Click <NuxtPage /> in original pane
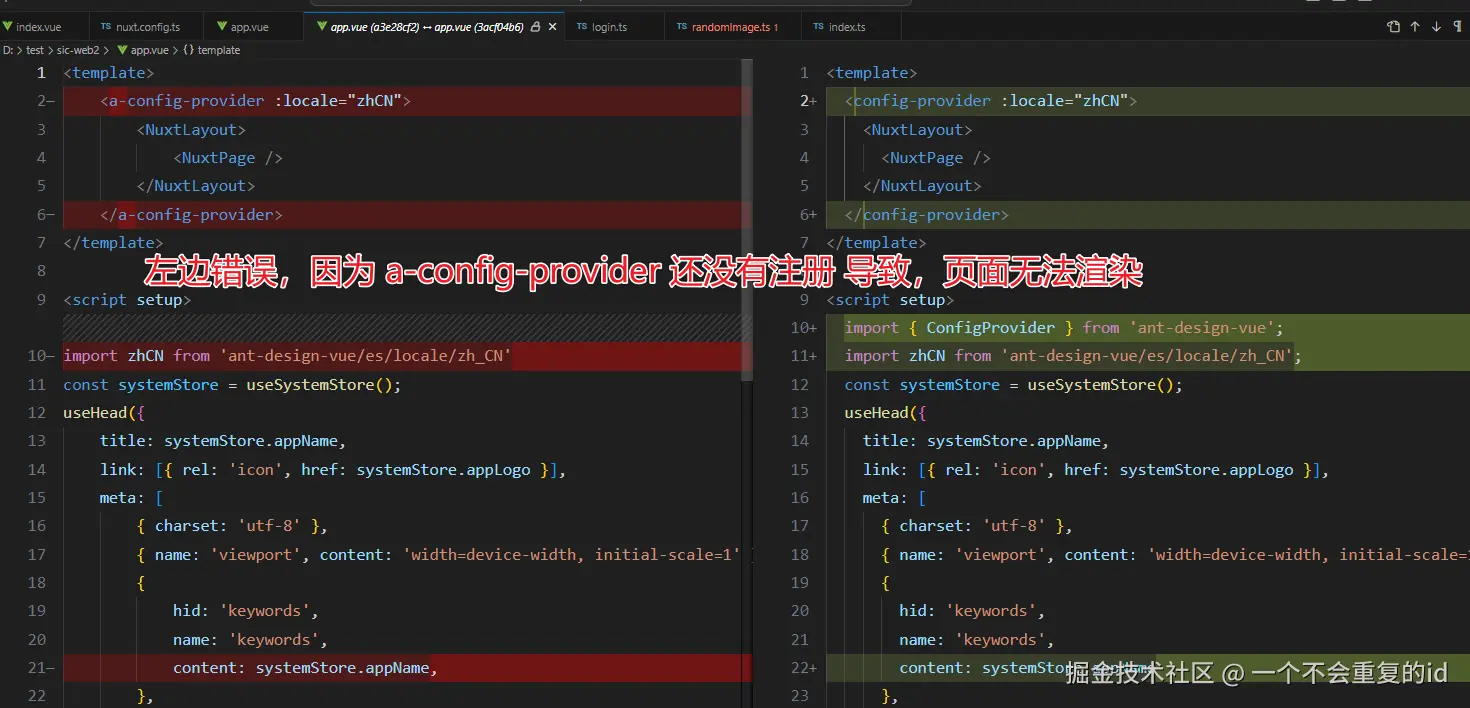 228,158
